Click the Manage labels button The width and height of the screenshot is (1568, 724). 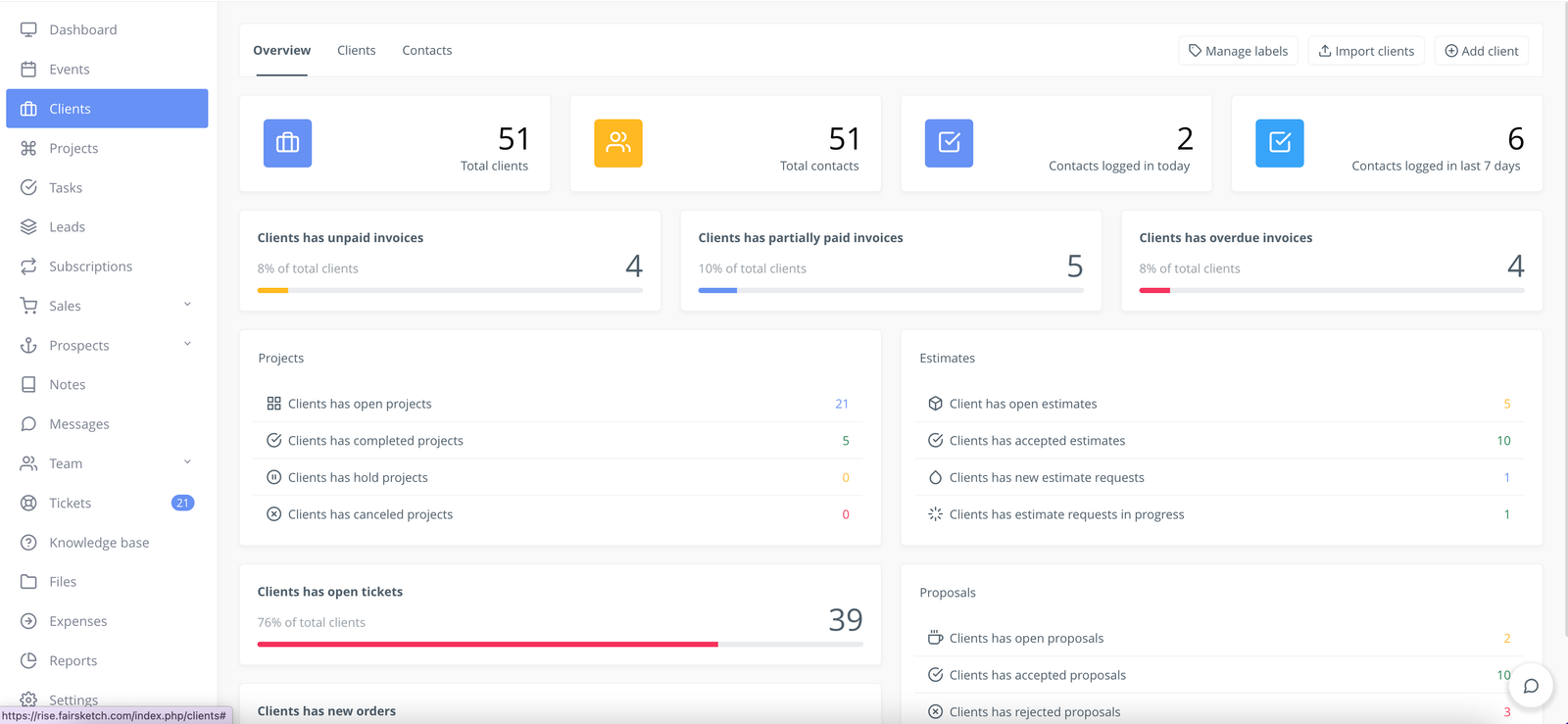1238,51
